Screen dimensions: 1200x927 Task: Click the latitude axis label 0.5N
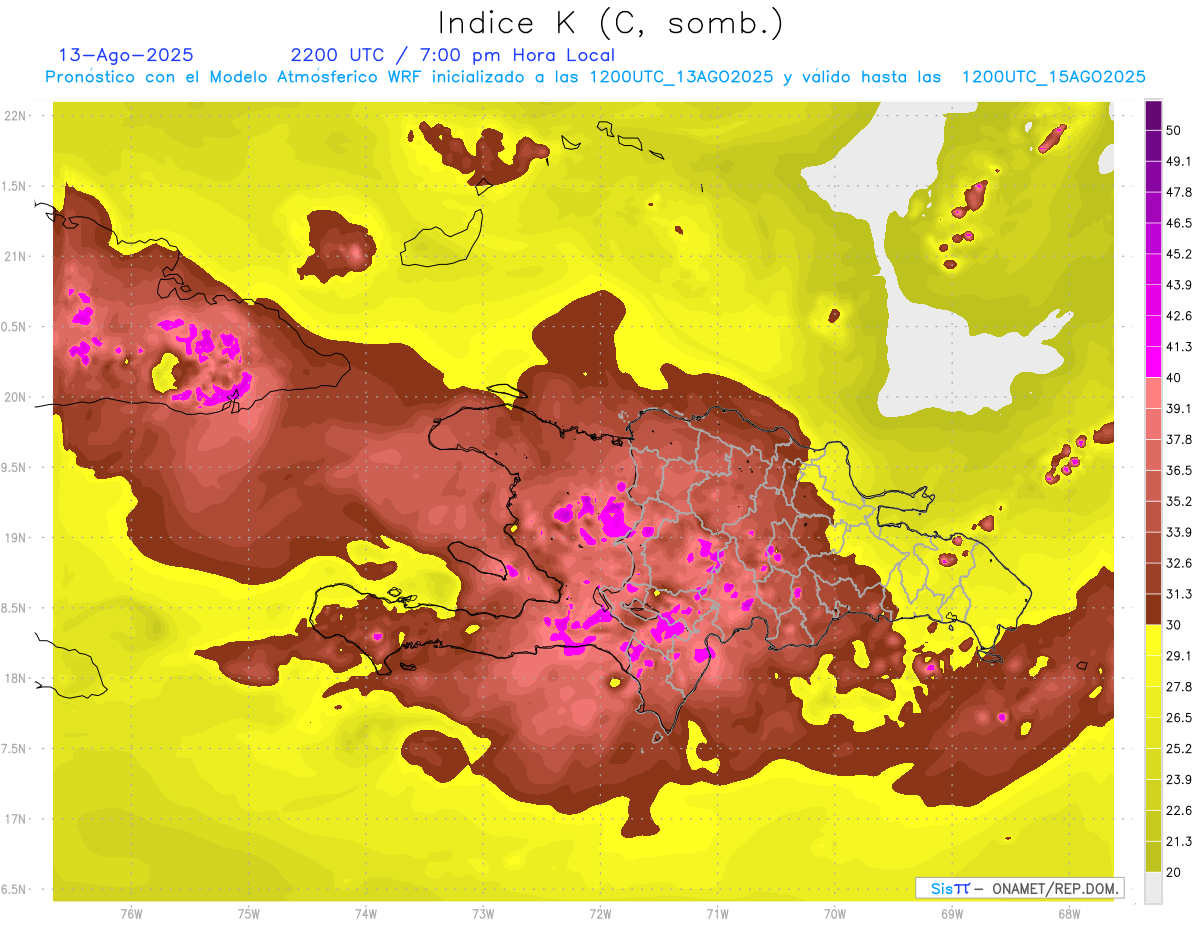tap(13, 327)
